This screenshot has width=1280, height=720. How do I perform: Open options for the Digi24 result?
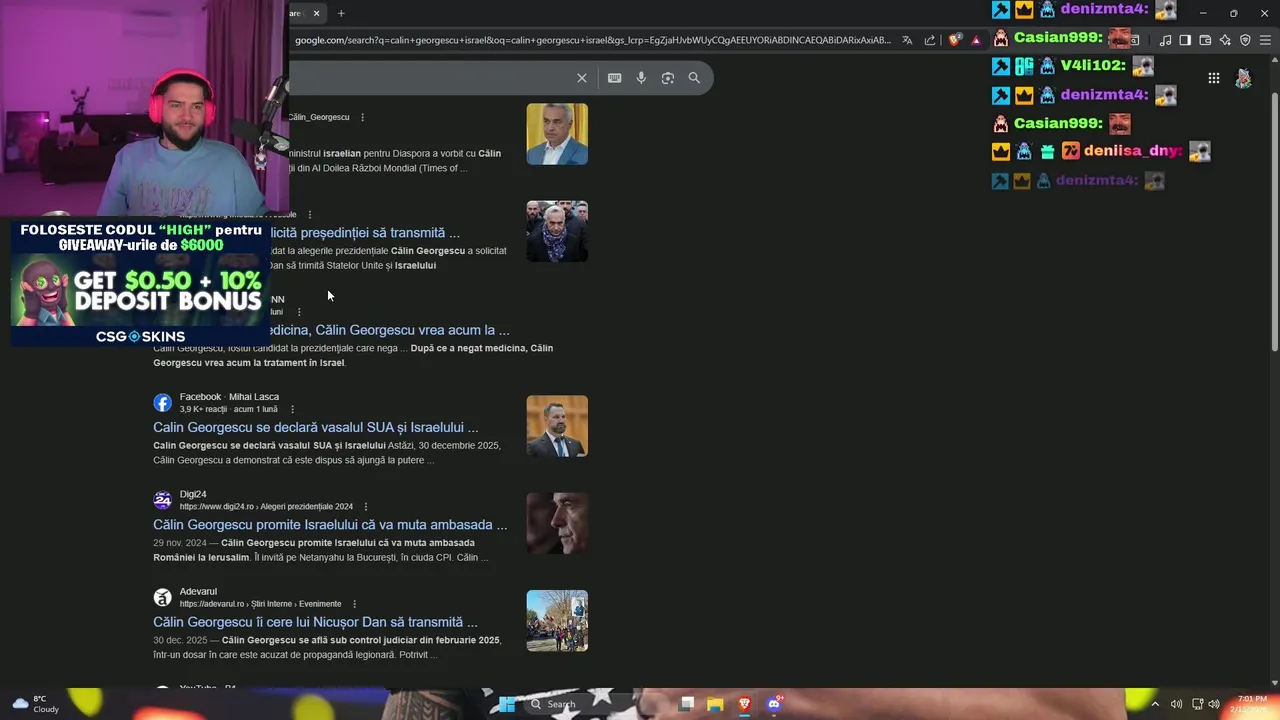365,506
